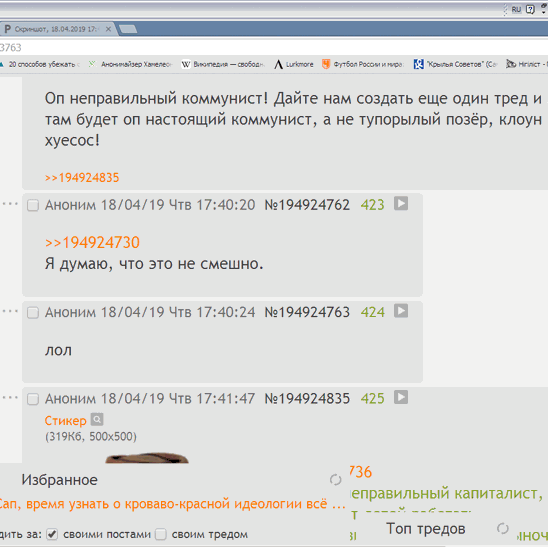Open Lurkmore bookmark
The image size is (548, 547).
click(x=294, y=64)
